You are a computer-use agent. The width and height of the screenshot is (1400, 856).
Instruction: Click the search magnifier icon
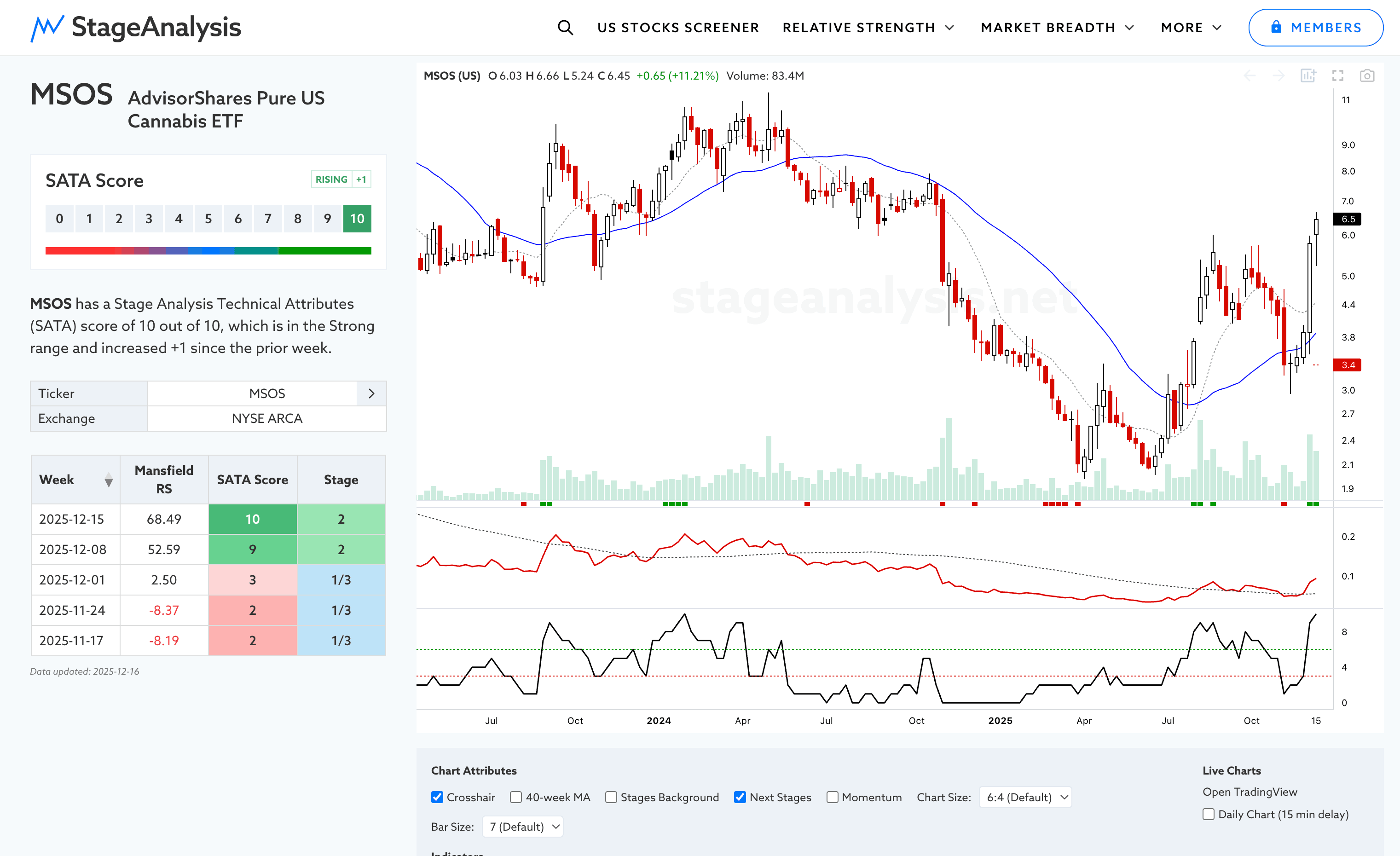[x=565, y=27]
